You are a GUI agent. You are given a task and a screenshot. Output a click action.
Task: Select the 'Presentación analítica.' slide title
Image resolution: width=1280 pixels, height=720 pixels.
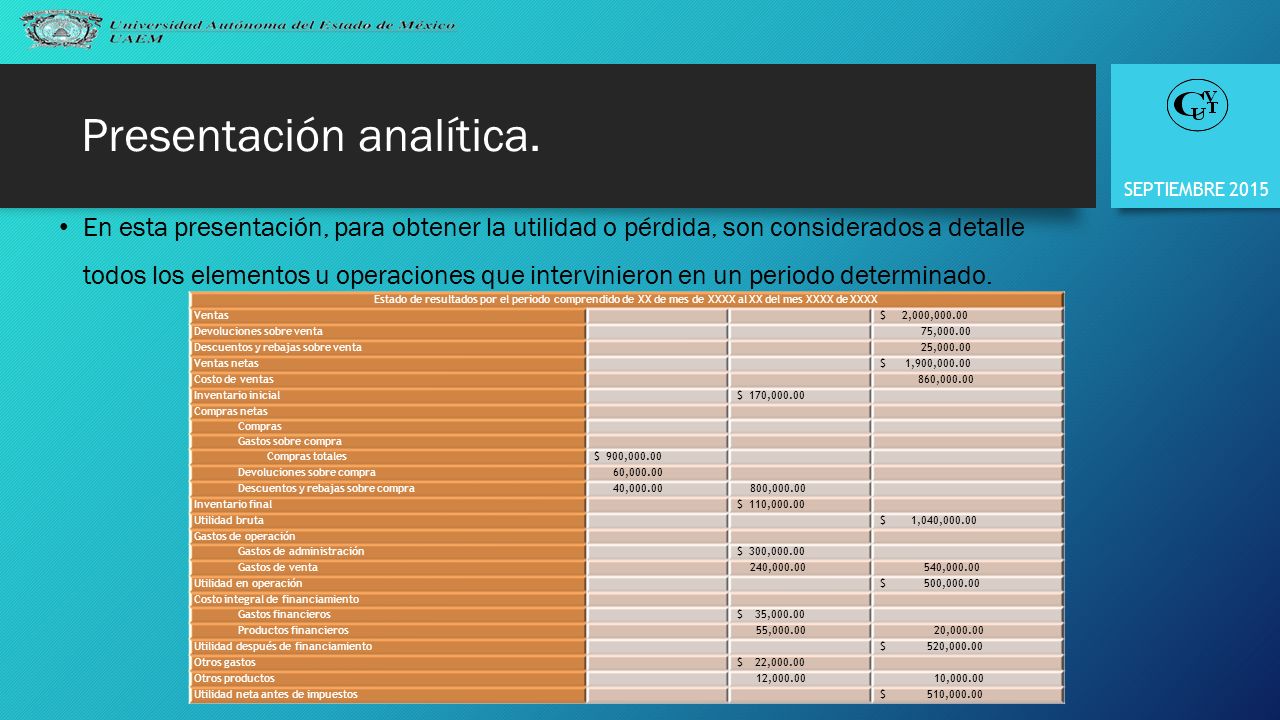[311, 135]
